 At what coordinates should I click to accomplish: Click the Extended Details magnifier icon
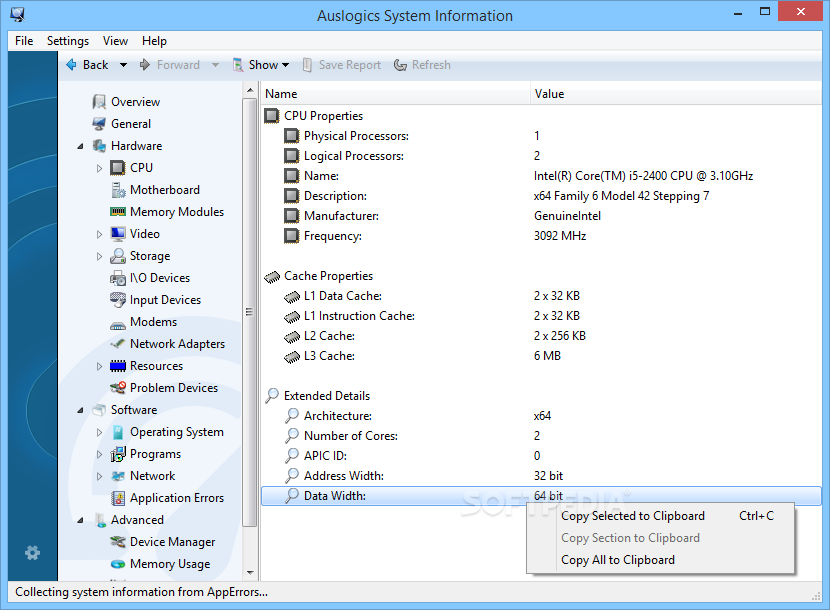click(x=272, y=396)
